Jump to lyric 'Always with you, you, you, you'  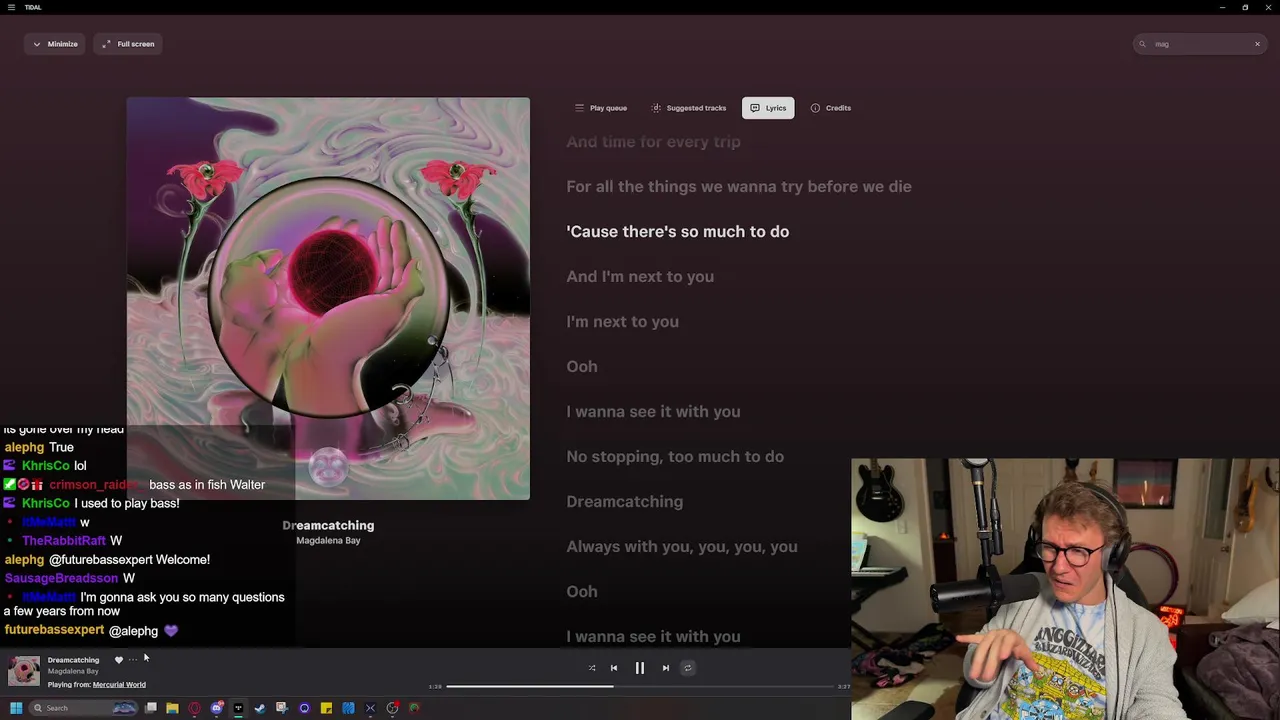(x=682, y=547)
